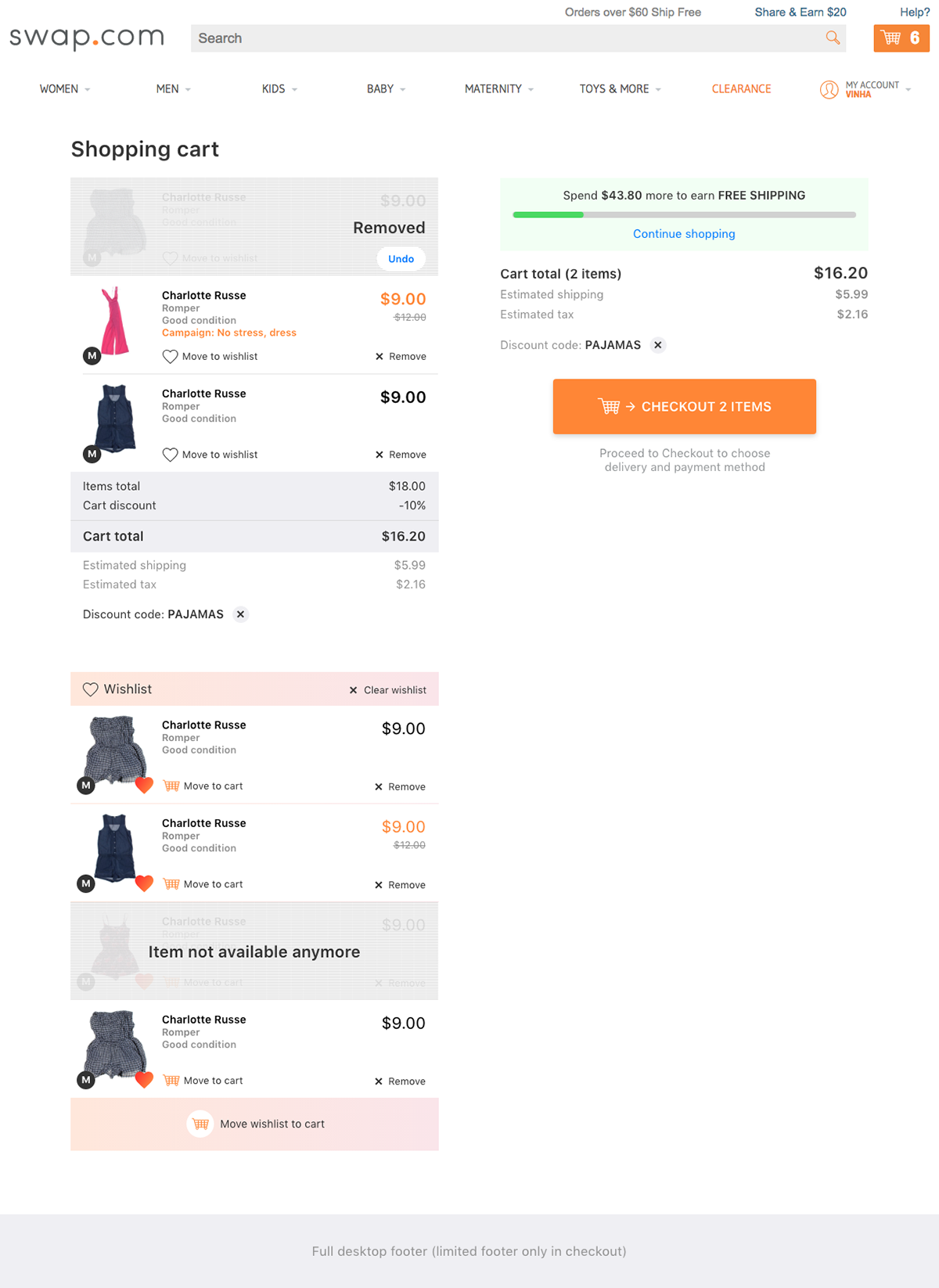Click the Clear wishlist X icon
This screenshot has width=939, height=1288.
[x=353, y=690]
